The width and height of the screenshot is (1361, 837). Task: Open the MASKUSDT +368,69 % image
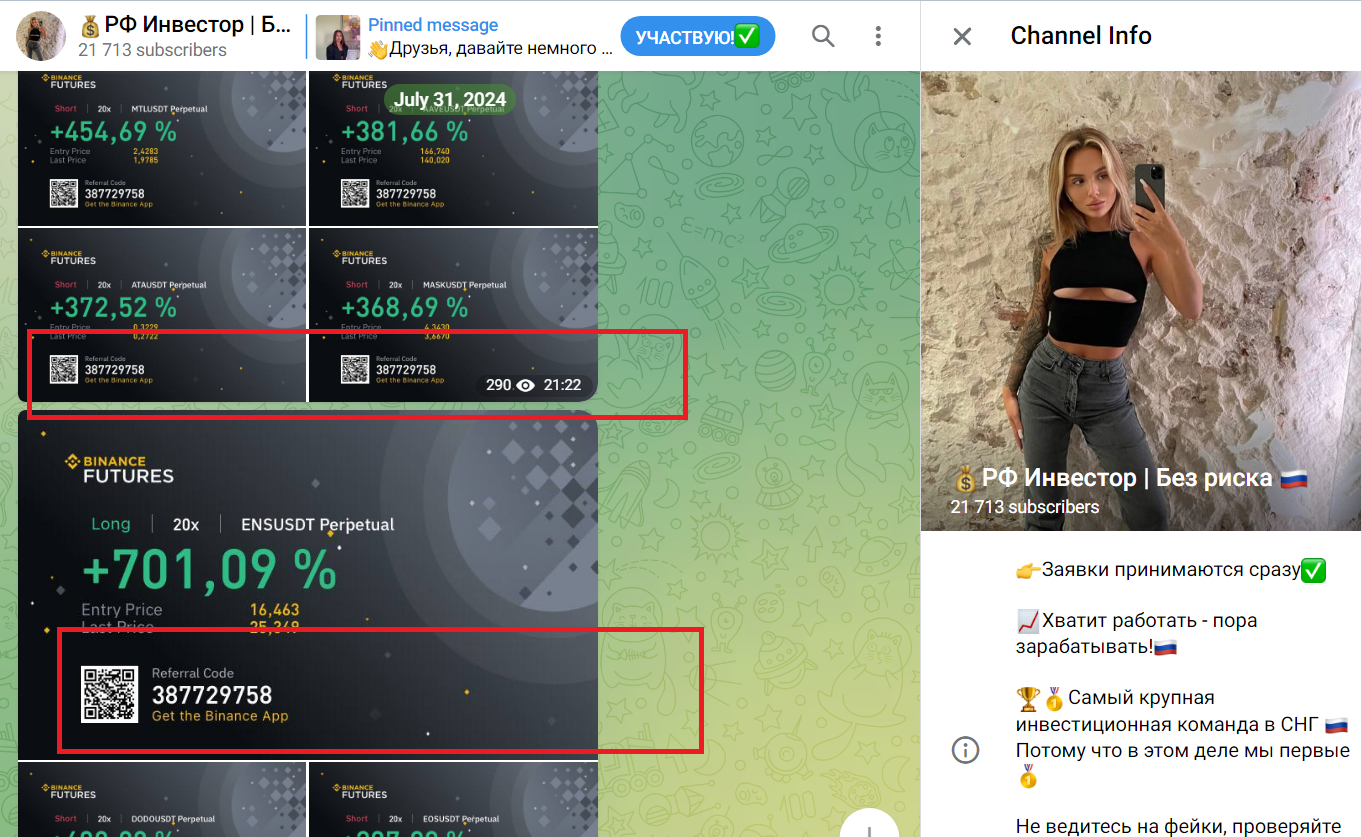pos(453,315)
